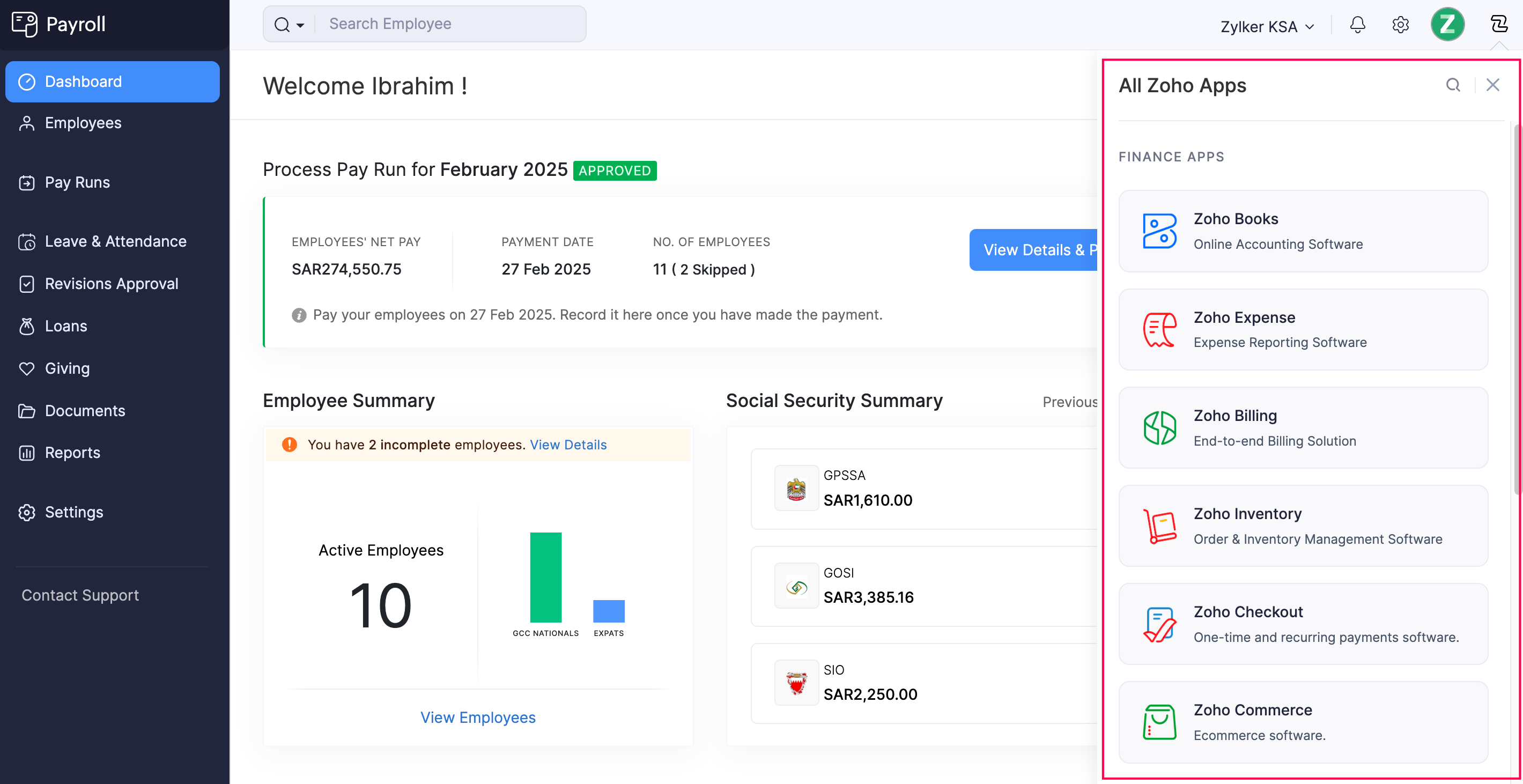Switch to Revisions Approval section

point(111,284)
